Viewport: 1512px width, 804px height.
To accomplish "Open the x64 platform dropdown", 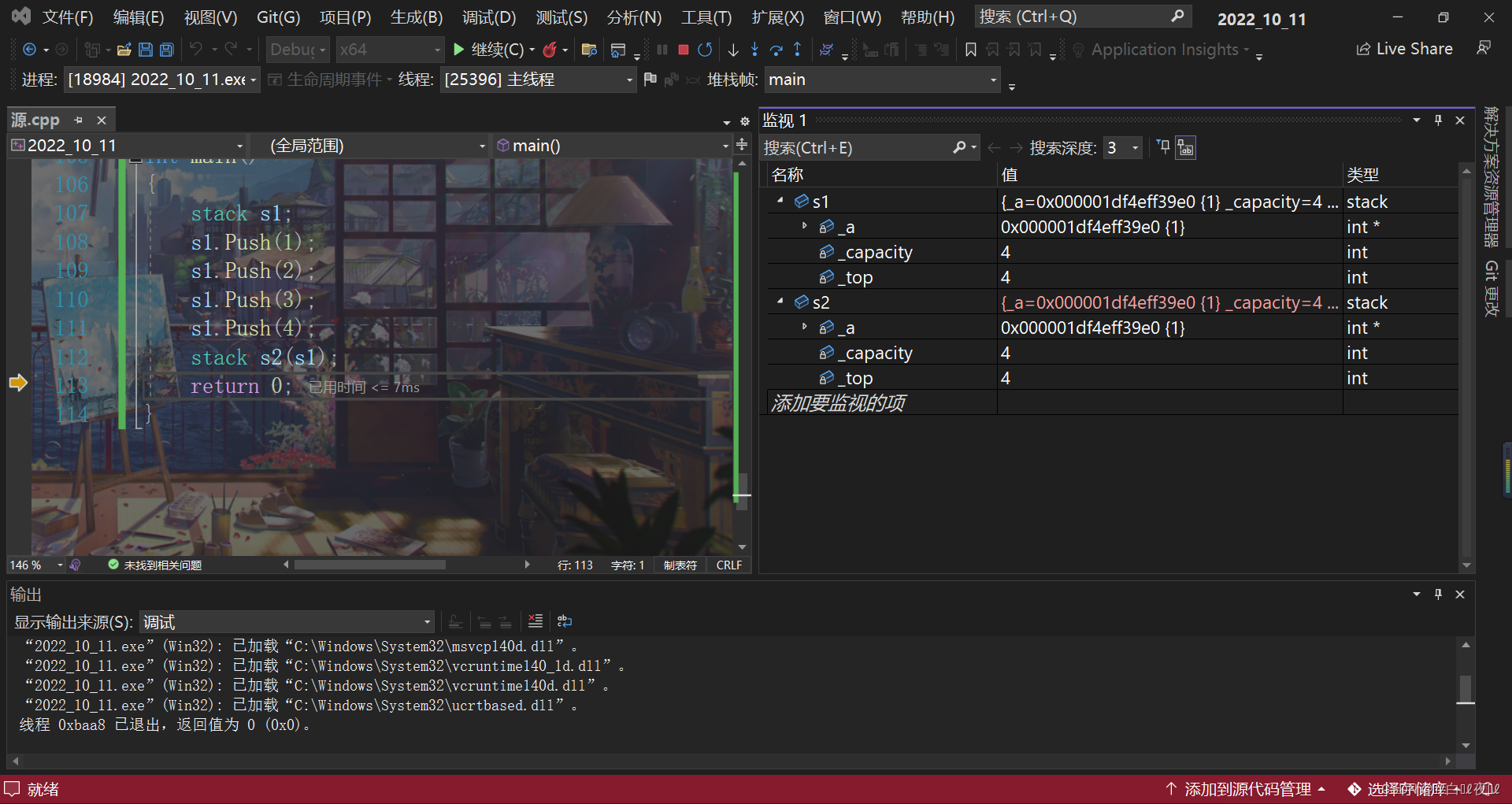I will click(390, 50).
